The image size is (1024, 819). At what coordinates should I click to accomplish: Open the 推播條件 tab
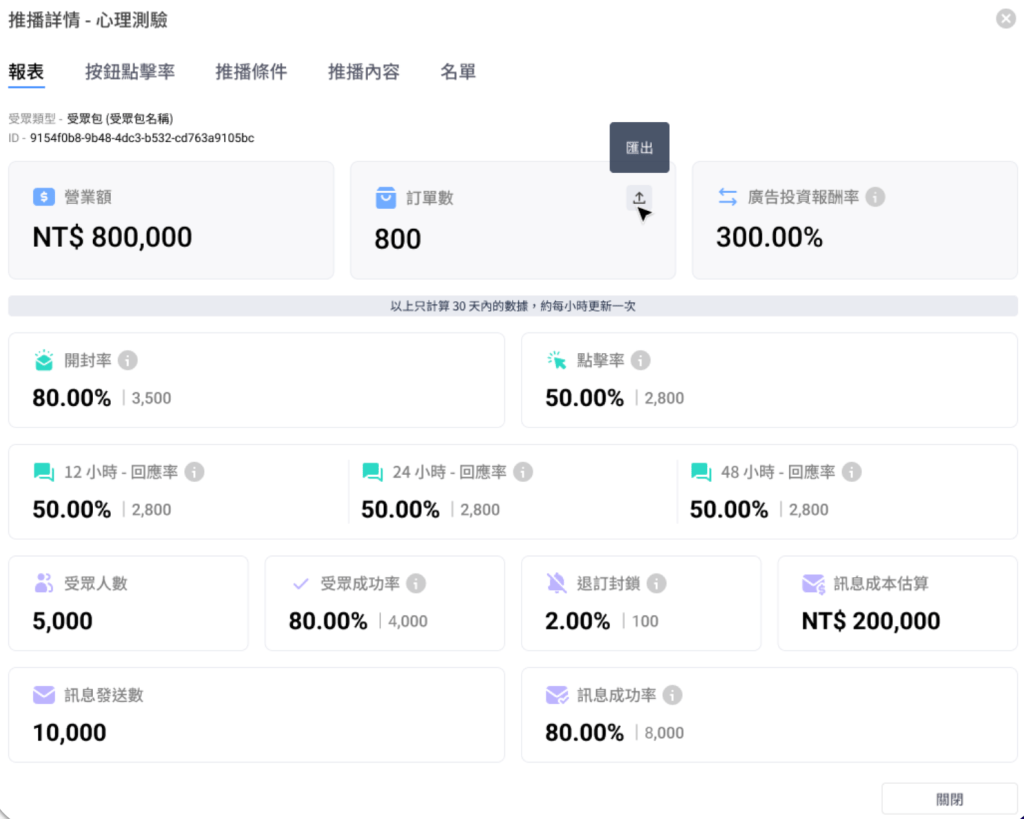(x=251, y=72)
